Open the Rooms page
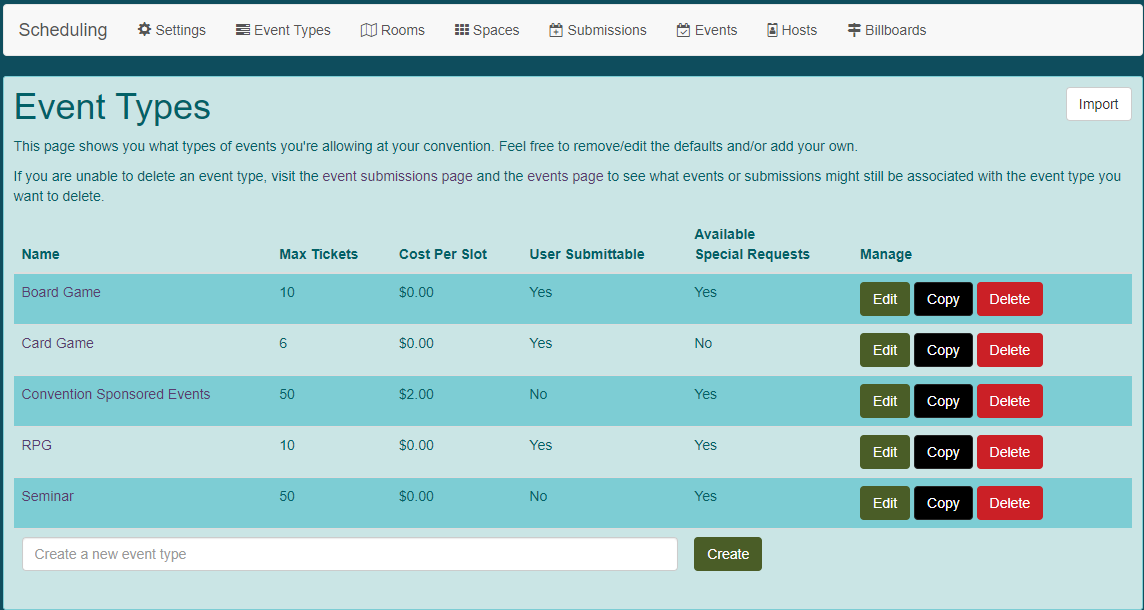Image resolution: width=1144 pixels, height=610 pixels. point(393,30)
